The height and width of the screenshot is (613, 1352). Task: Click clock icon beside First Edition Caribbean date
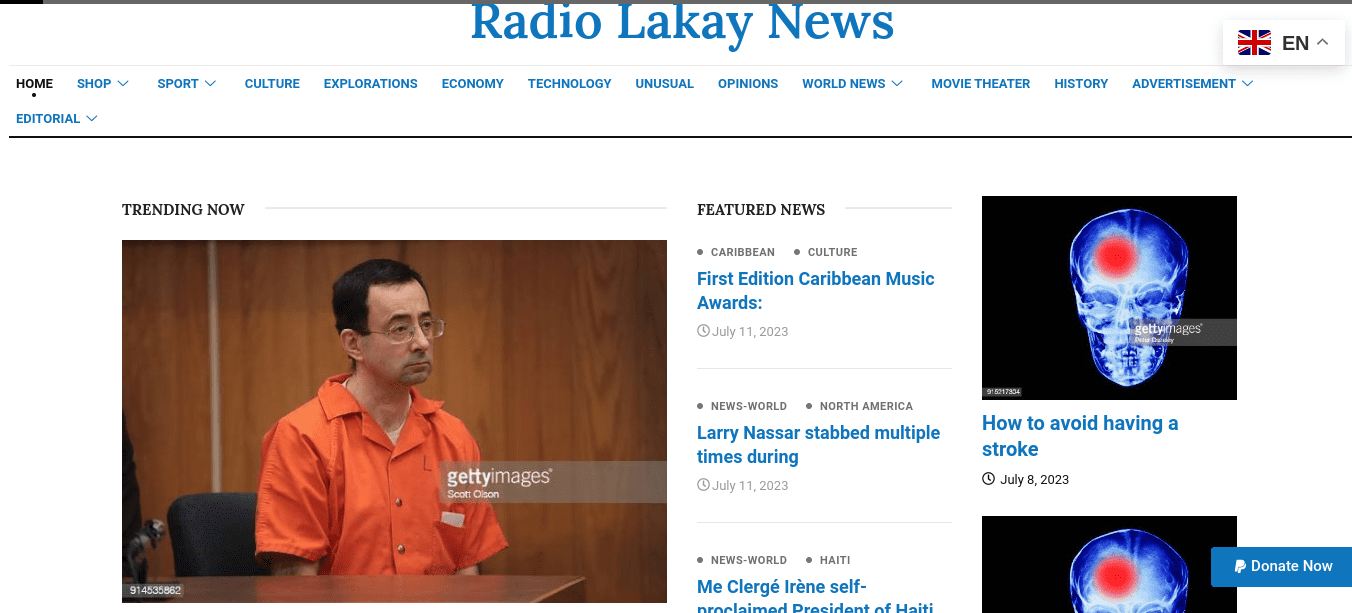(x=703, y=331)
